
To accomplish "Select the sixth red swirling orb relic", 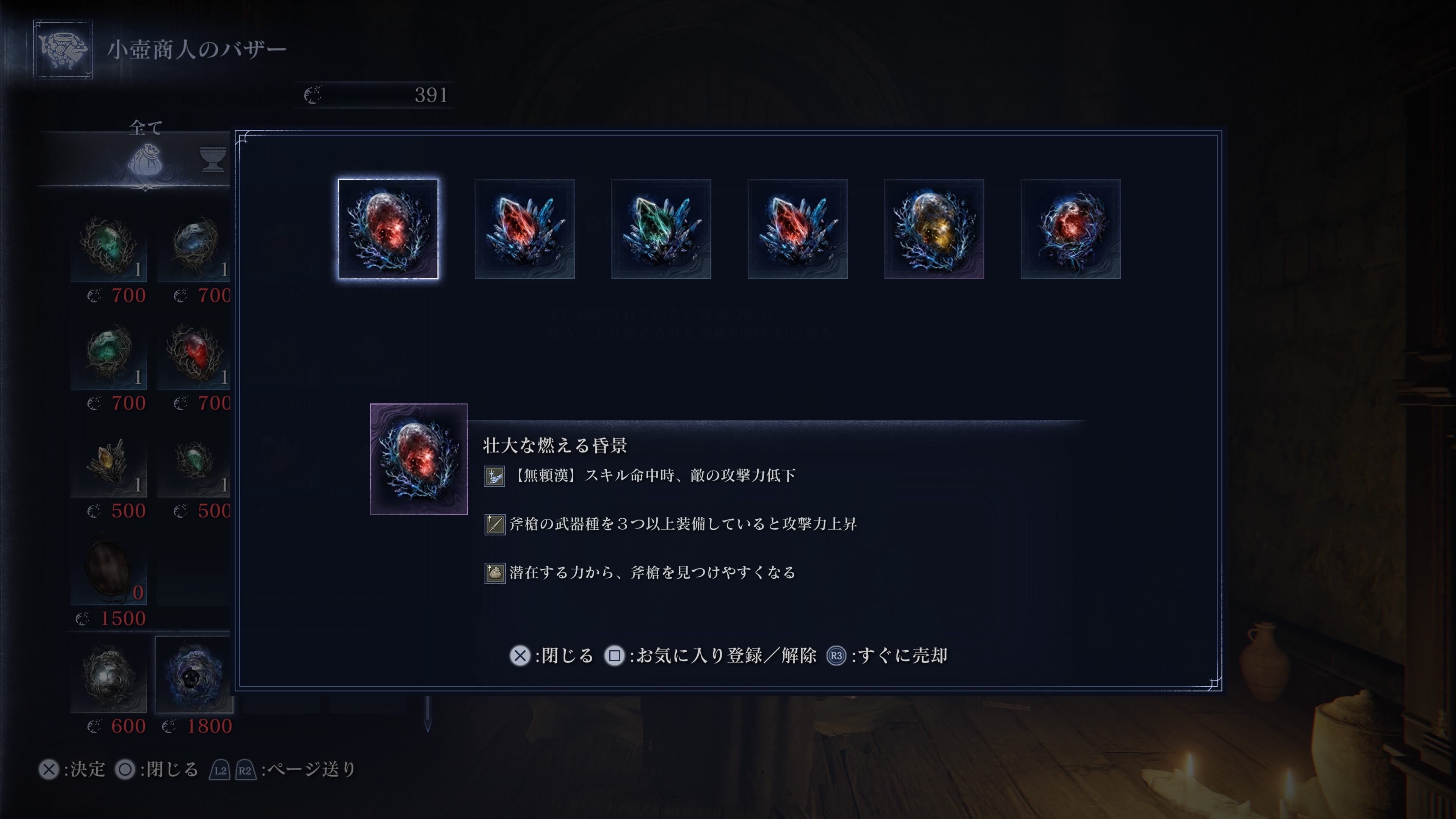I will pyautogui.click(x=1070, y=229).
